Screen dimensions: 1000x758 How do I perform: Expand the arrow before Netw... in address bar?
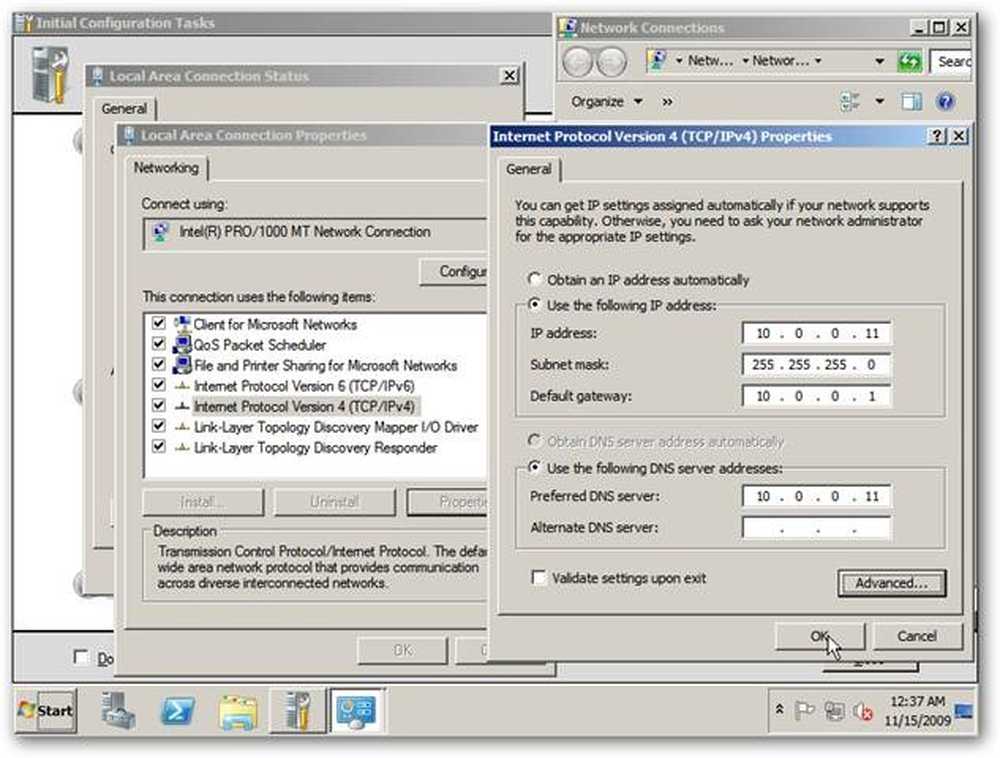[x=679, y=61]
